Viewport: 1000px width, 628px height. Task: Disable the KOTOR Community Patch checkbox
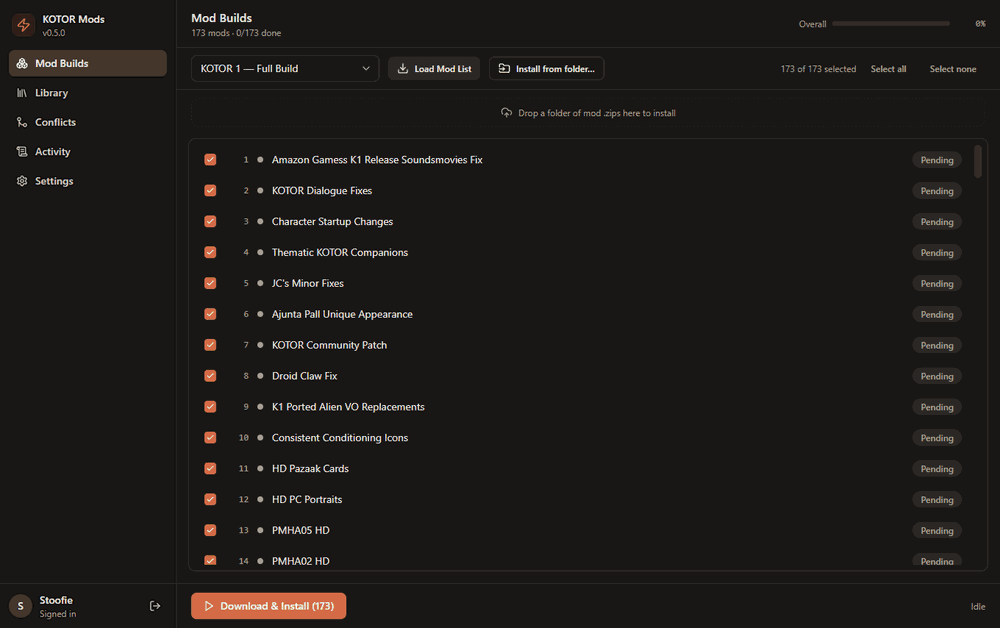point(210,345)
